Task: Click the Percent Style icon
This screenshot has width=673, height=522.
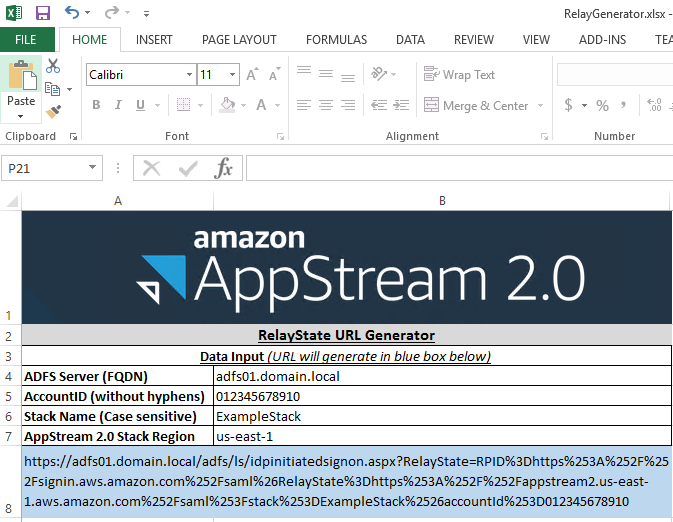Action: click(602, 105)
